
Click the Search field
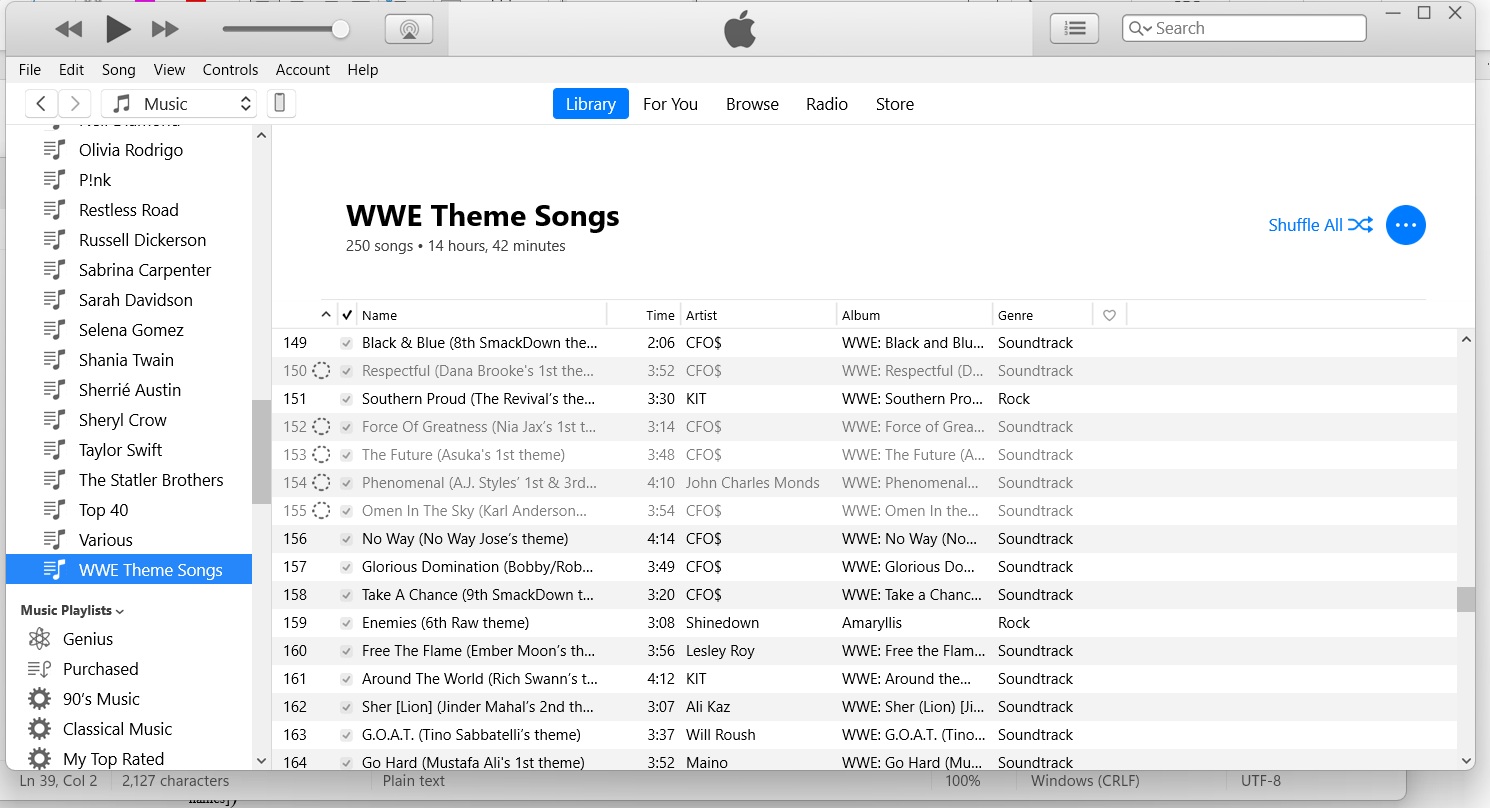click(x=1244, y=28)
